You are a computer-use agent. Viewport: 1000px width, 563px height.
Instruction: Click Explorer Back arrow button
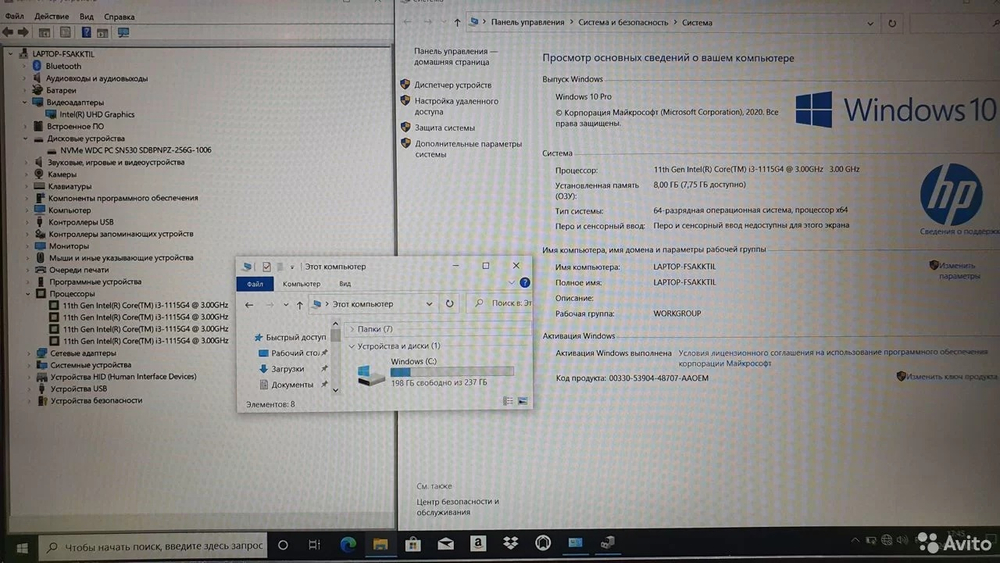[x=249, y=305]
